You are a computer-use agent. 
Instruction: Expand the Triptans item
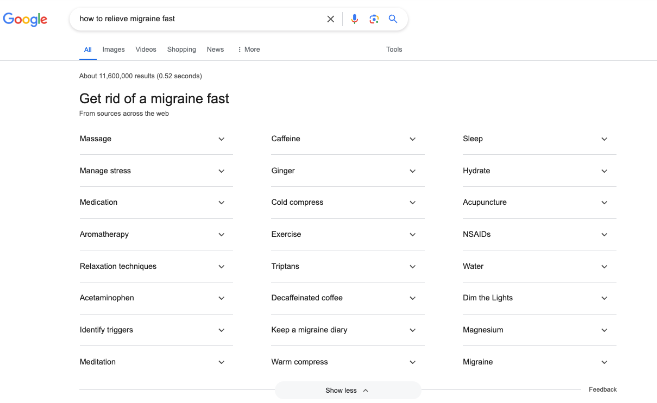coord(348,266)
